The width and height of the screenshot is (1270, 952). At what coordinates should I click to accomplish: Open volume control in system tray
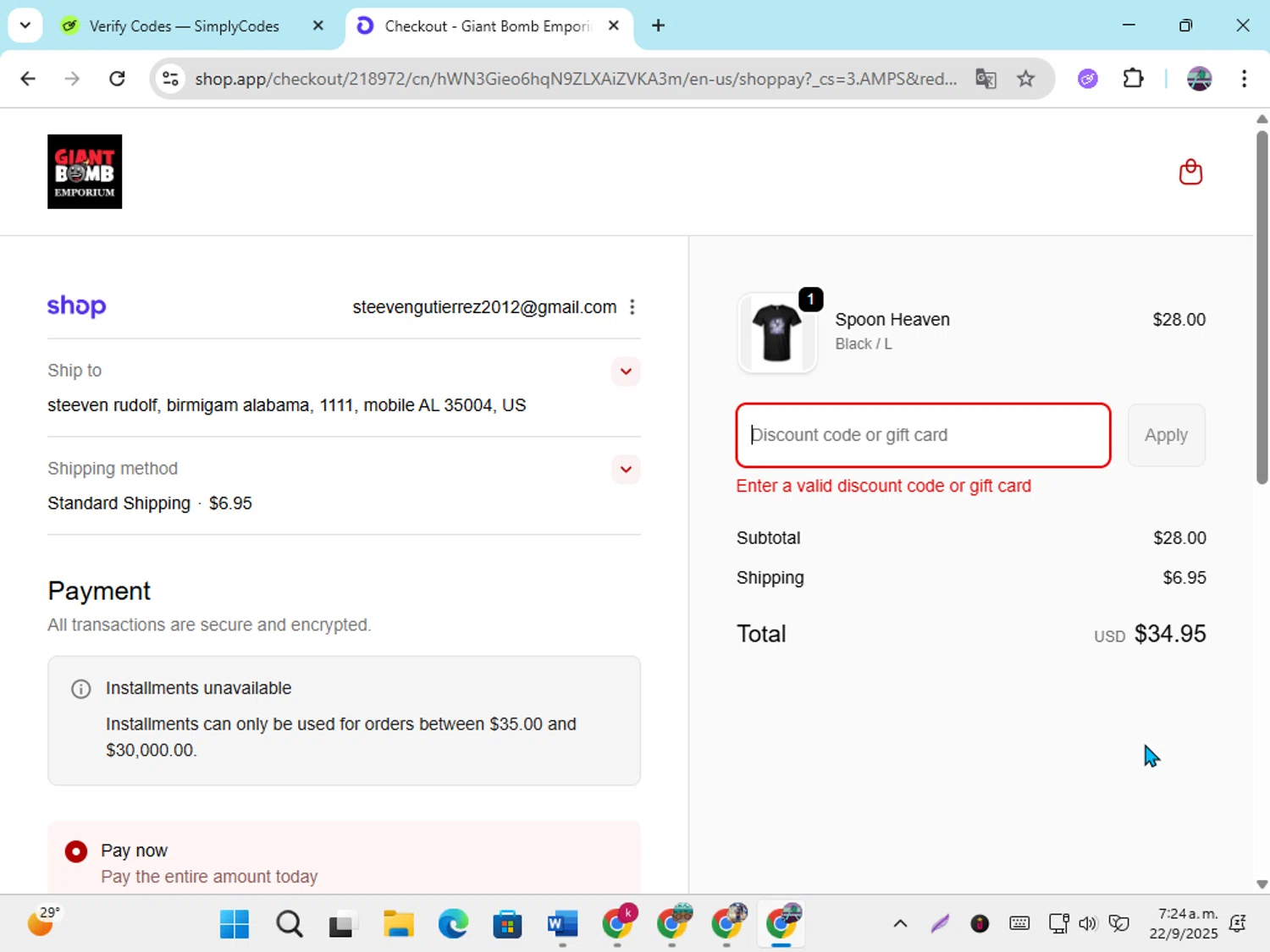pos(1088,923)
